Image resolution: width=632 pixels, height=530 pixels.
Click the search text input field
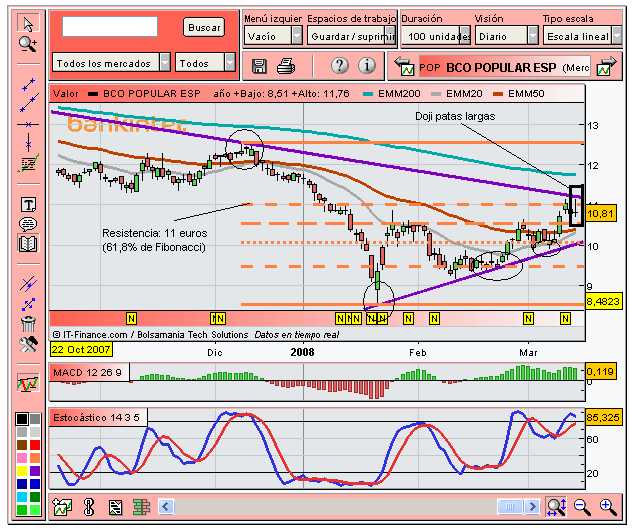coord(110,27)
